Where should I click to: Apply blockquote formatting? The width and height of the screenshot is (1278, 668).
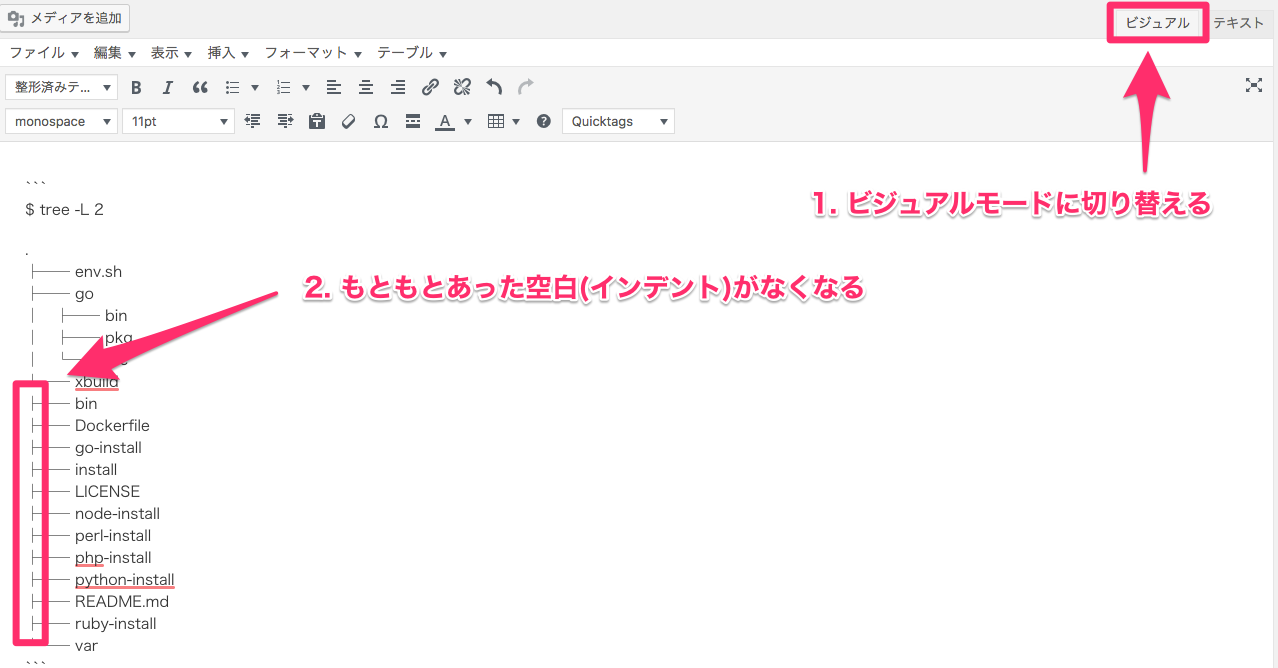(x=200, y=87)
